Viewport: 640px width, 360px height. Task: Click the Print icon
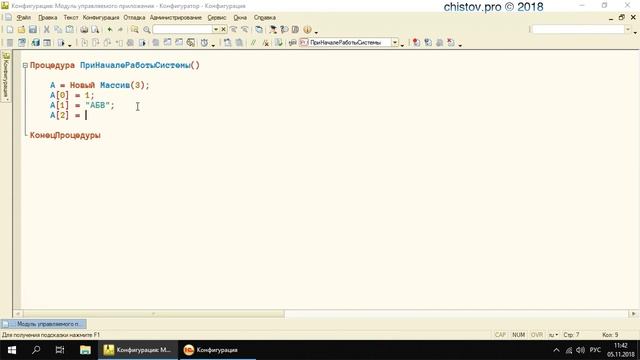click(84, 29)
